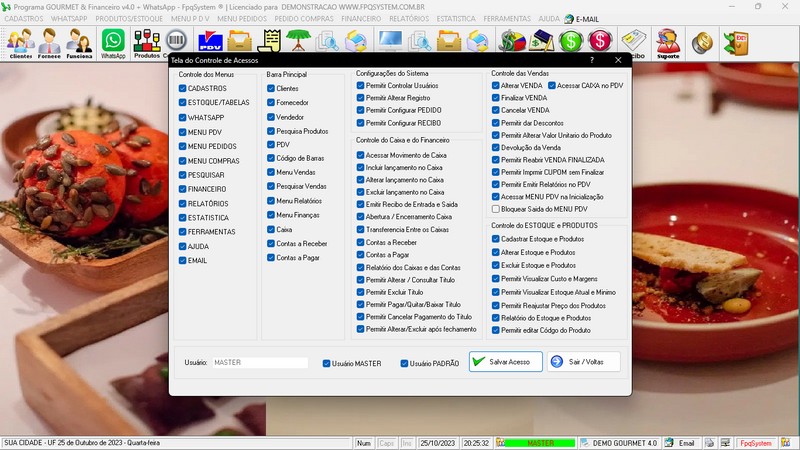This screenshot has height=450, width=800.
Task: Click the green dollar circle icon
Action: (x=571, y=41)
